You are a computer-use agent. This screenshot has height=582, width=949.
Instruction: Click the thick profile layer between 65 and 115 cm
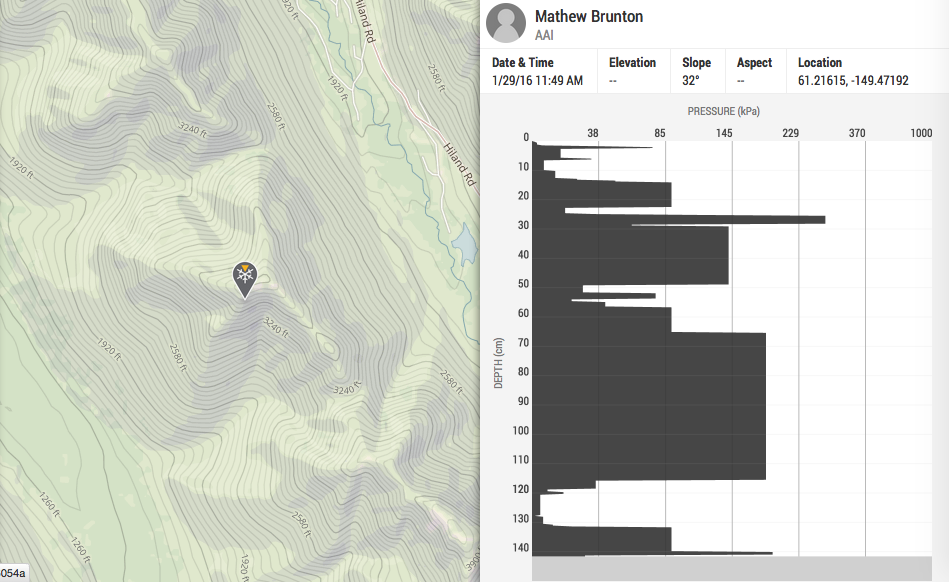pyautogui.click(x=649, y=407)
